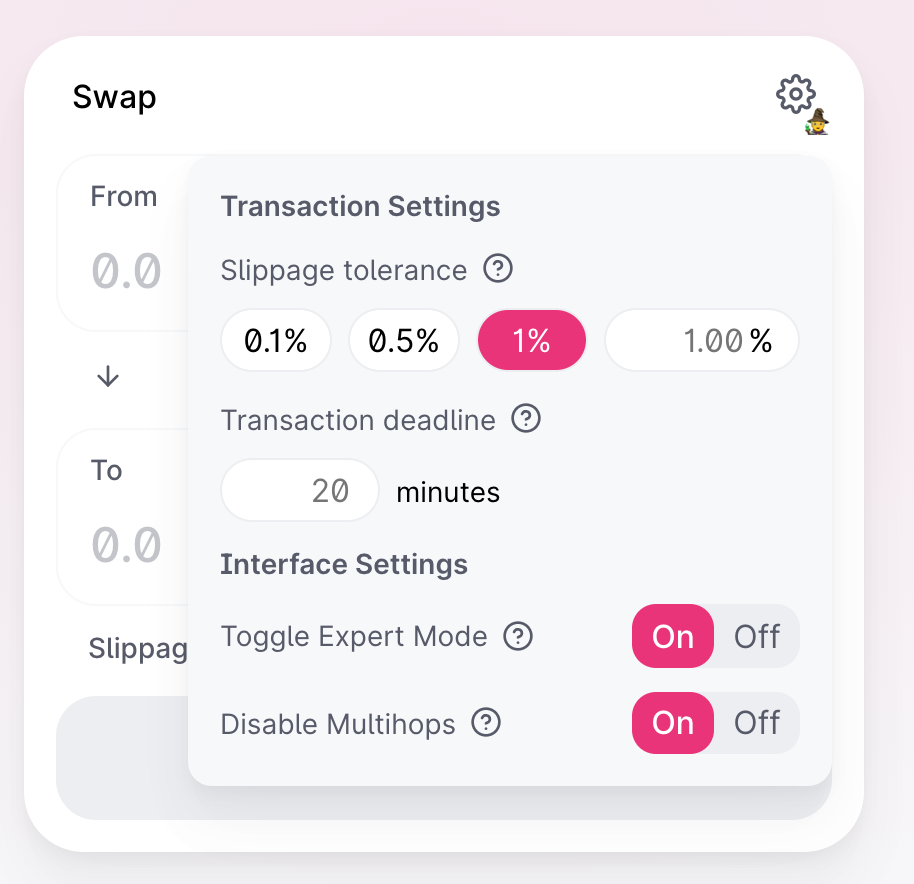Turn Disable Multihops on

click(x=673, y=723)
